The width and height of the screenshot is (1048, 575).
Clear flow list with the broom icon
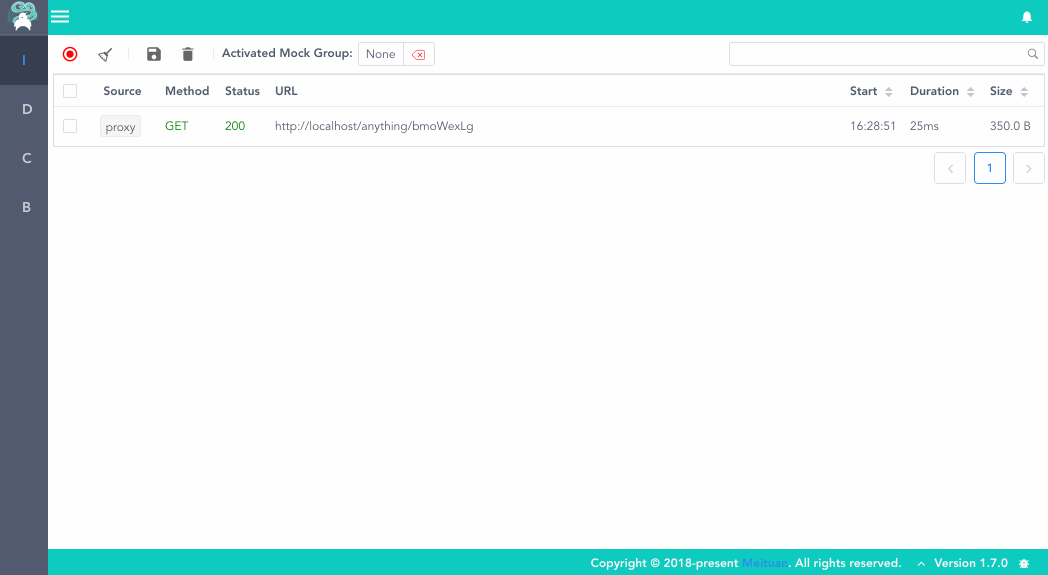[x=105, y=54]
